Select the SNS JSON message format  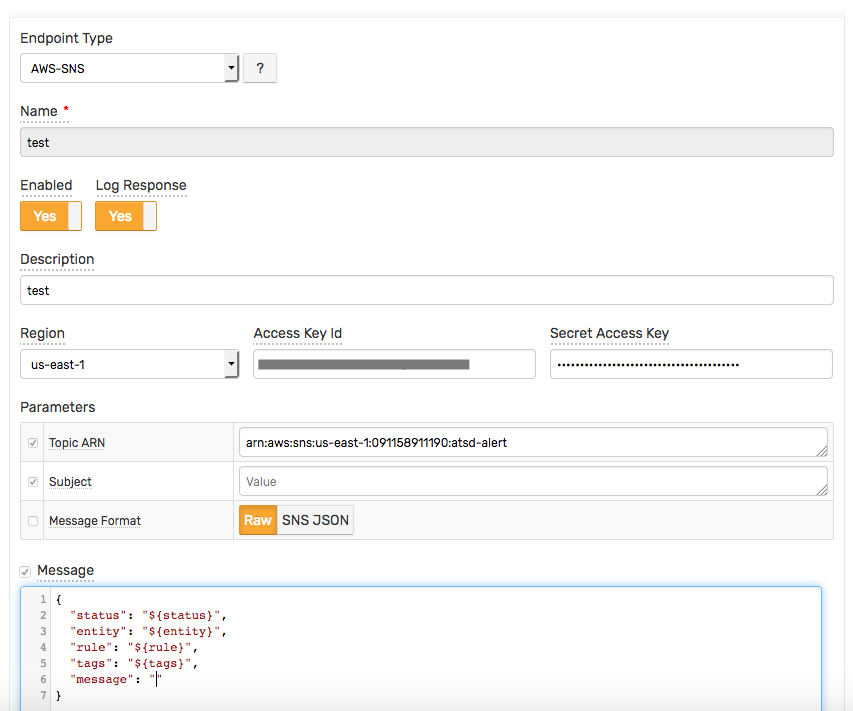[x=316, y=520]
